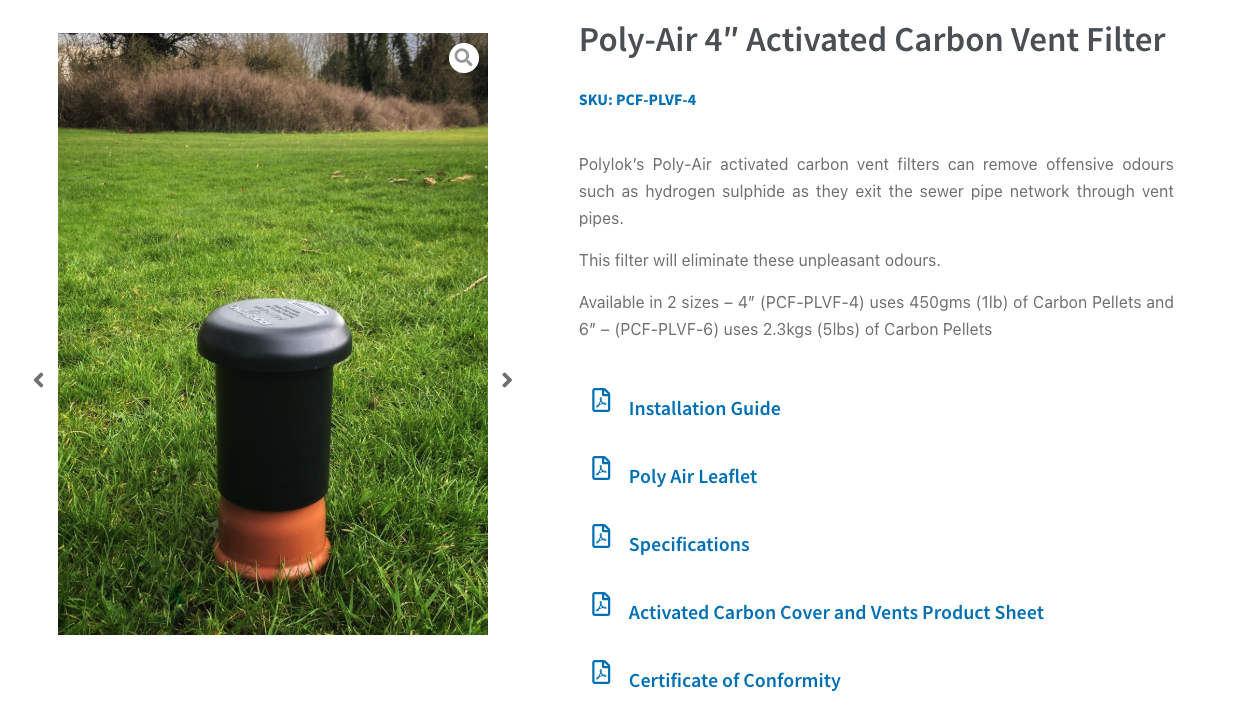The height and width of the screenshot is (705, 1245).
Task: Click PDF icon next to Specifications
Action: [x=601, y=536]
